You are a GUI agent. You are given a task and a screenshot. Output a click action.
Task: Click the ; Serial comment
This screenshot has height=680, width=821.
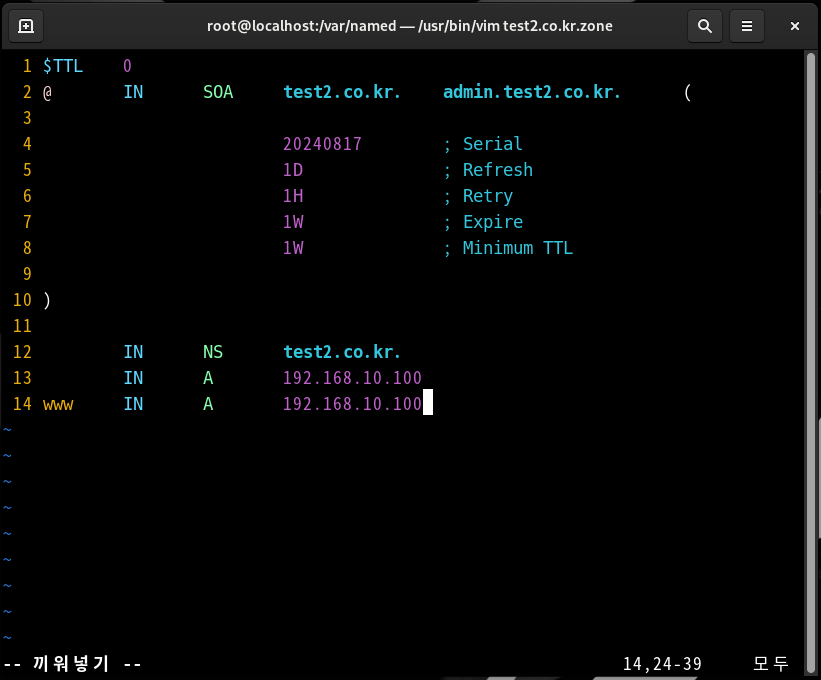(x=483, y=144)
